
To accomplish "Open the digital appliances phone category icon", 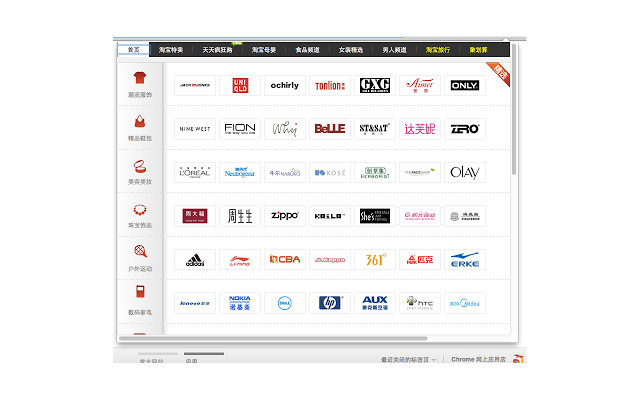I will 140,292.
